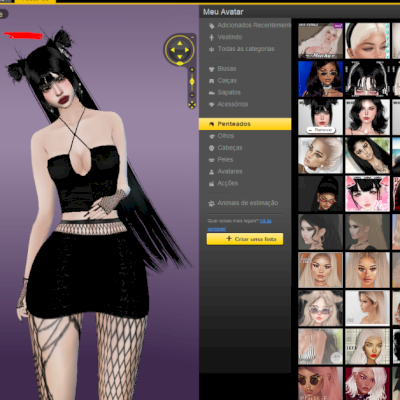The height and width of the screenshot is (400, 400).
Task: Collapse the camera control with the minus icon
Action: pyautogui.click(x=192, y=37)
